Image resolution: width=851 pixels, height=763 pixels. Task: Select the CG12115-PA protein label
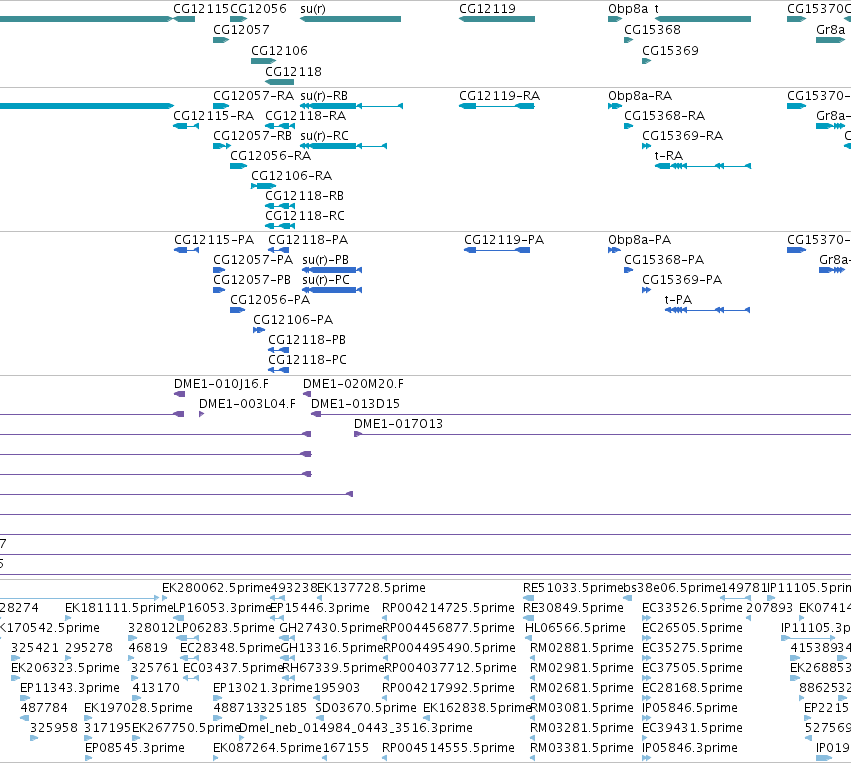214,240
